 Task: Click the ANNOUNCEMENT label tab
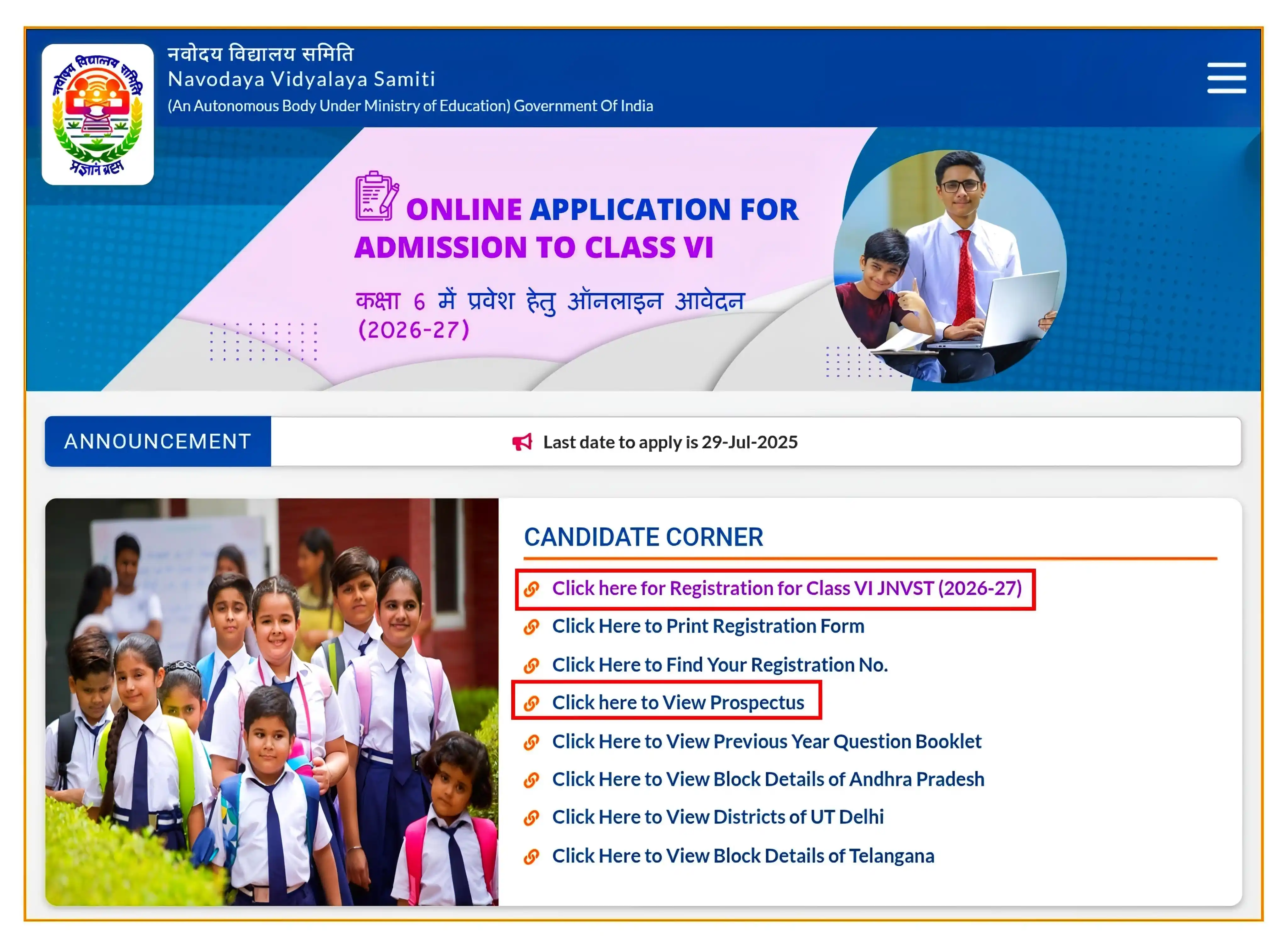click(158, 441)
